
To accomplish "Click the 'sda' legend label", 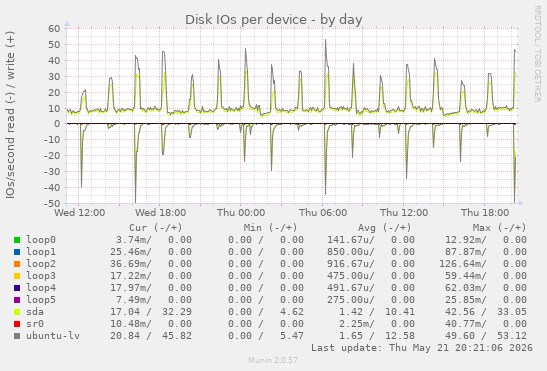I will (x=35, y=312).
